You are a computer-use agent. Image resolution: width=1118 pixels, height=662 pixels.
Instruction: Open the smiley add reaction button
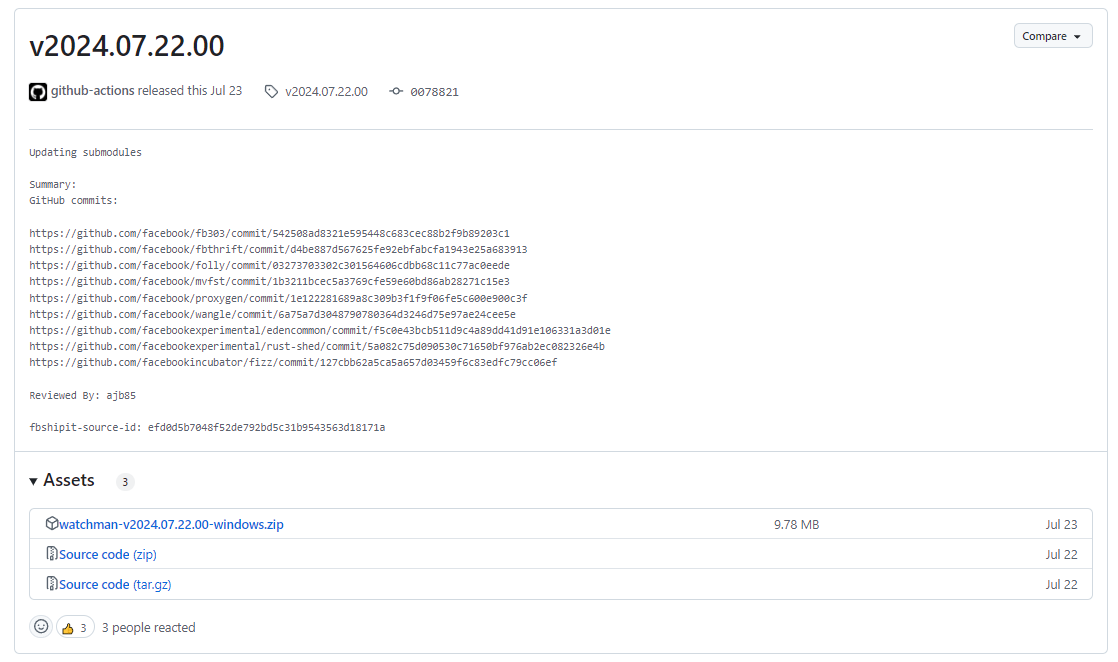(x=41, y=626)
